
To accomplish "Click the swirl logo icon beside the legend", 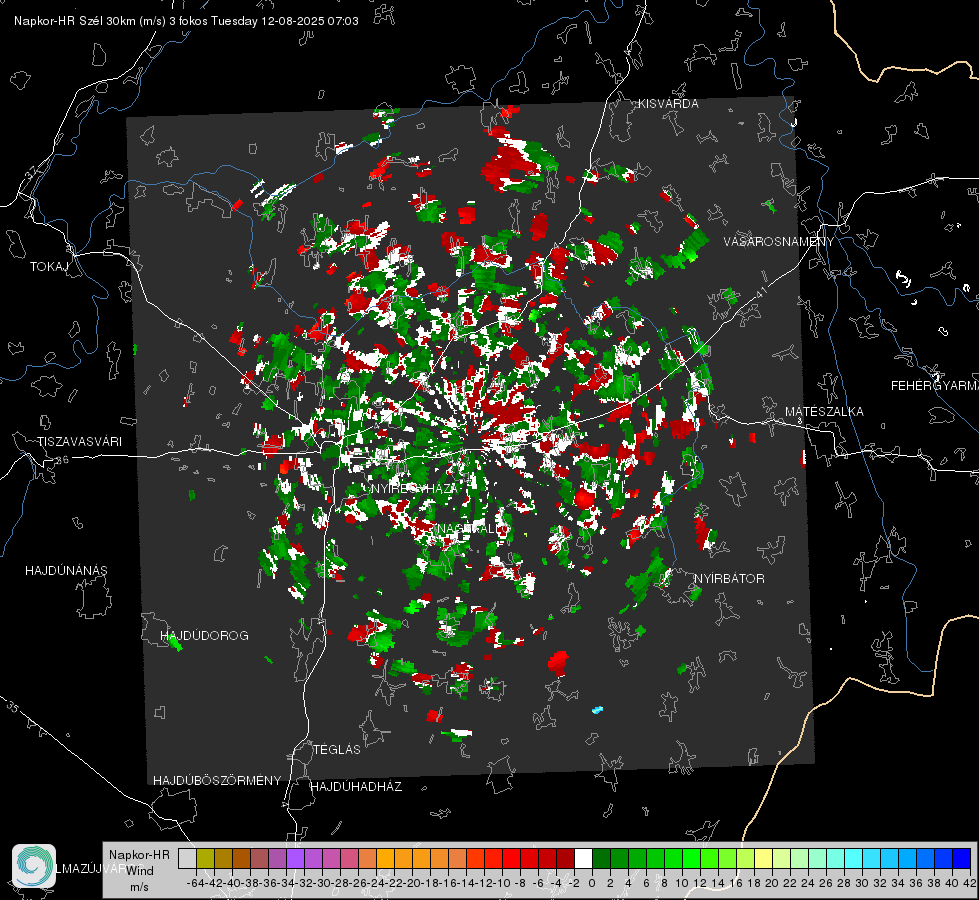I will 34,866.
